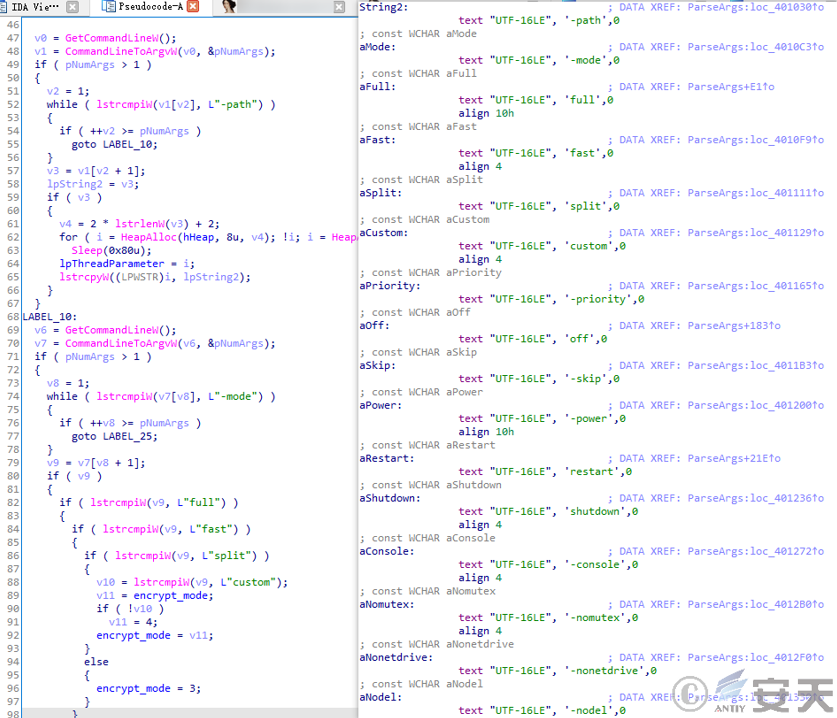Screen dimensions: 837x718
Task: Select lpString2 = v3 assignment
Action: pos(93,184)
